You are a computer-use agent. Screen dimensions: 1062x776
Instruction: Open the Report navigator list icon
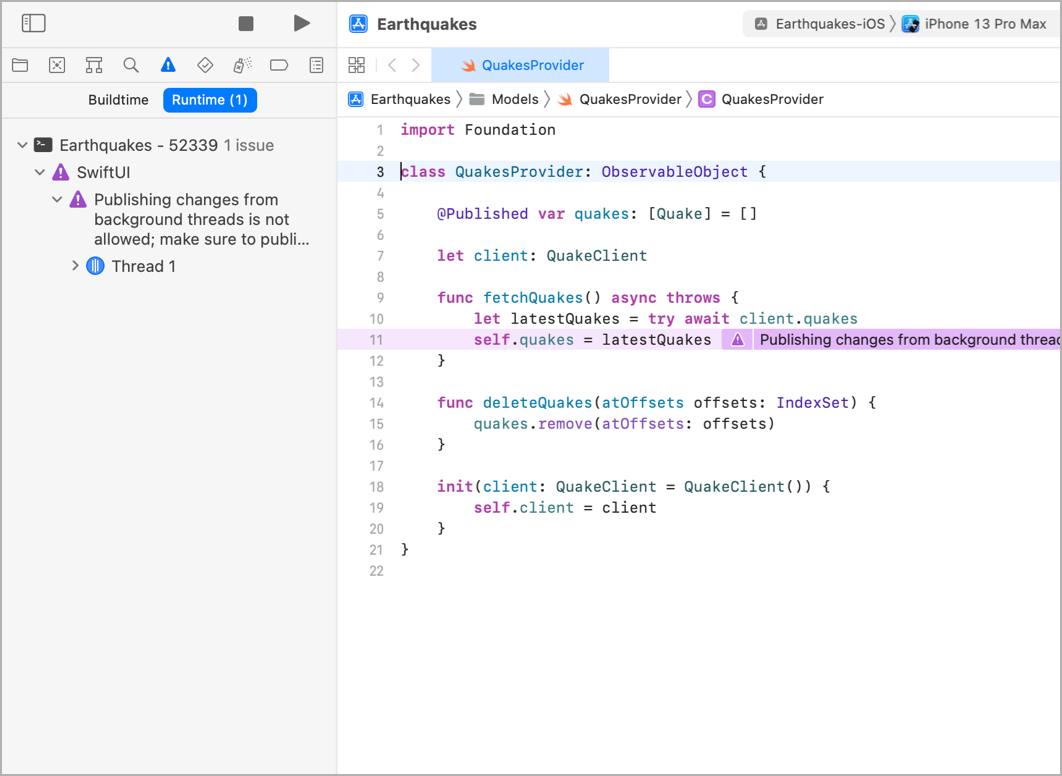pyautogui.click(x=314, y=64)
